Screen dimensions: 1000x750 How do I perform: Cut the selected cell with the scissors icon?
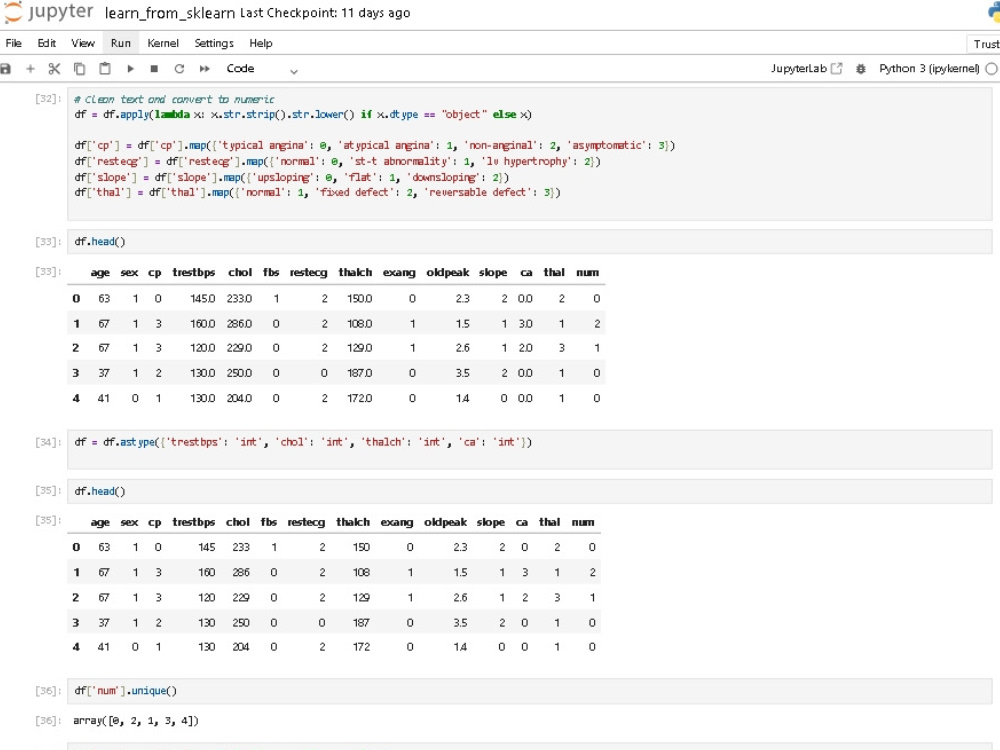coord(54,69)
